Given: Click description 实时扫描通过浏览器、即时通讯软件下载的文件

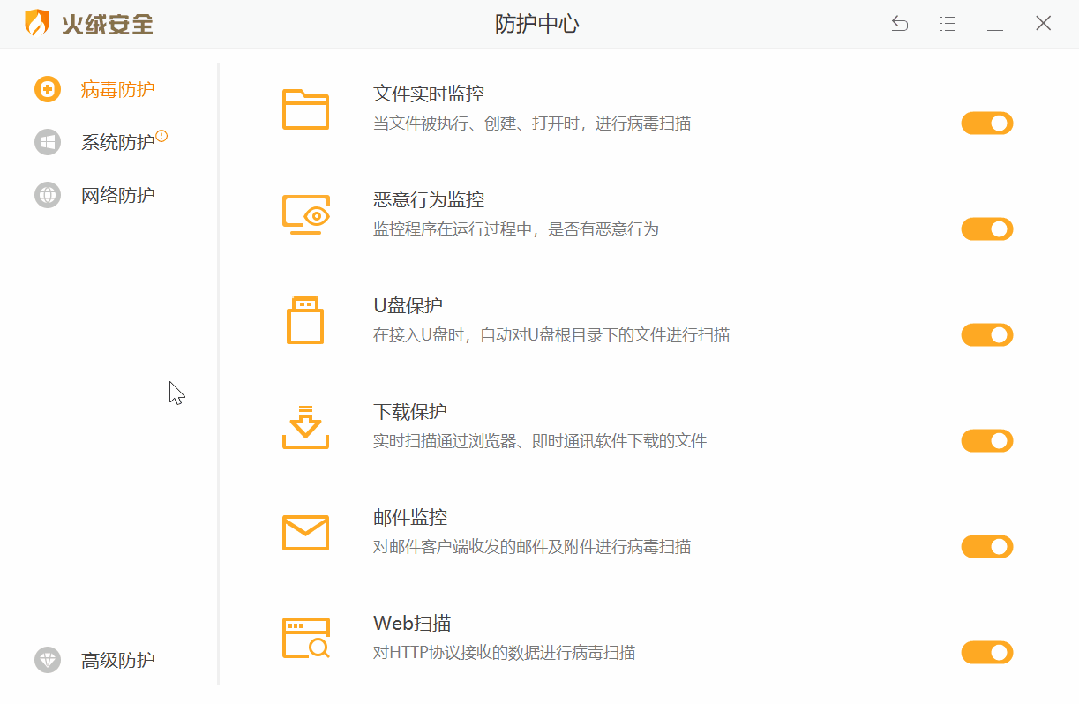Looking at the screenshot, I should (x=540, y=441).
